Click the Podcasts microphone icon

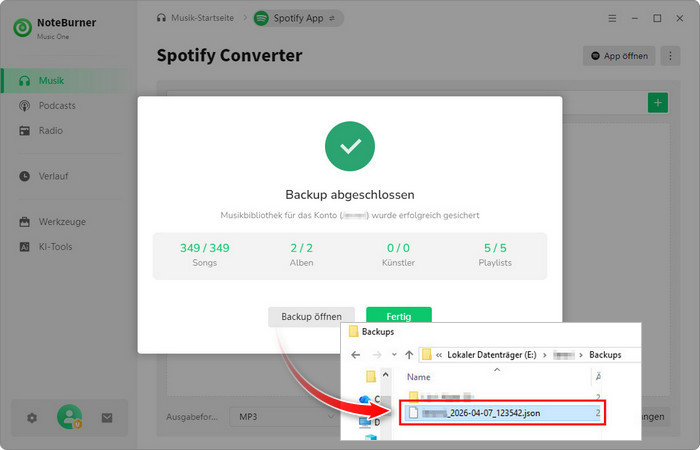pyautogui.click(x=25, y=106)
